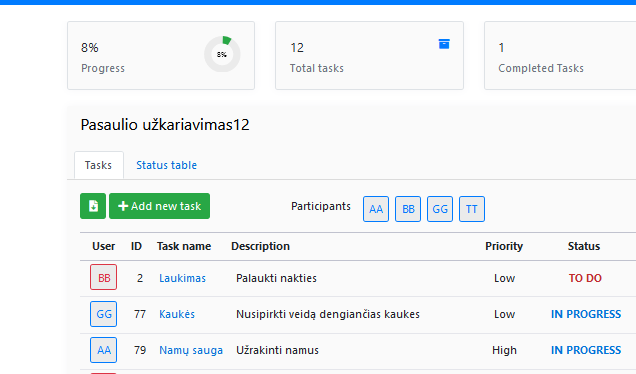Viewport: 636px width, 374px height.
Task: Click the ID 79 cell
Action: tap(140, 350)
